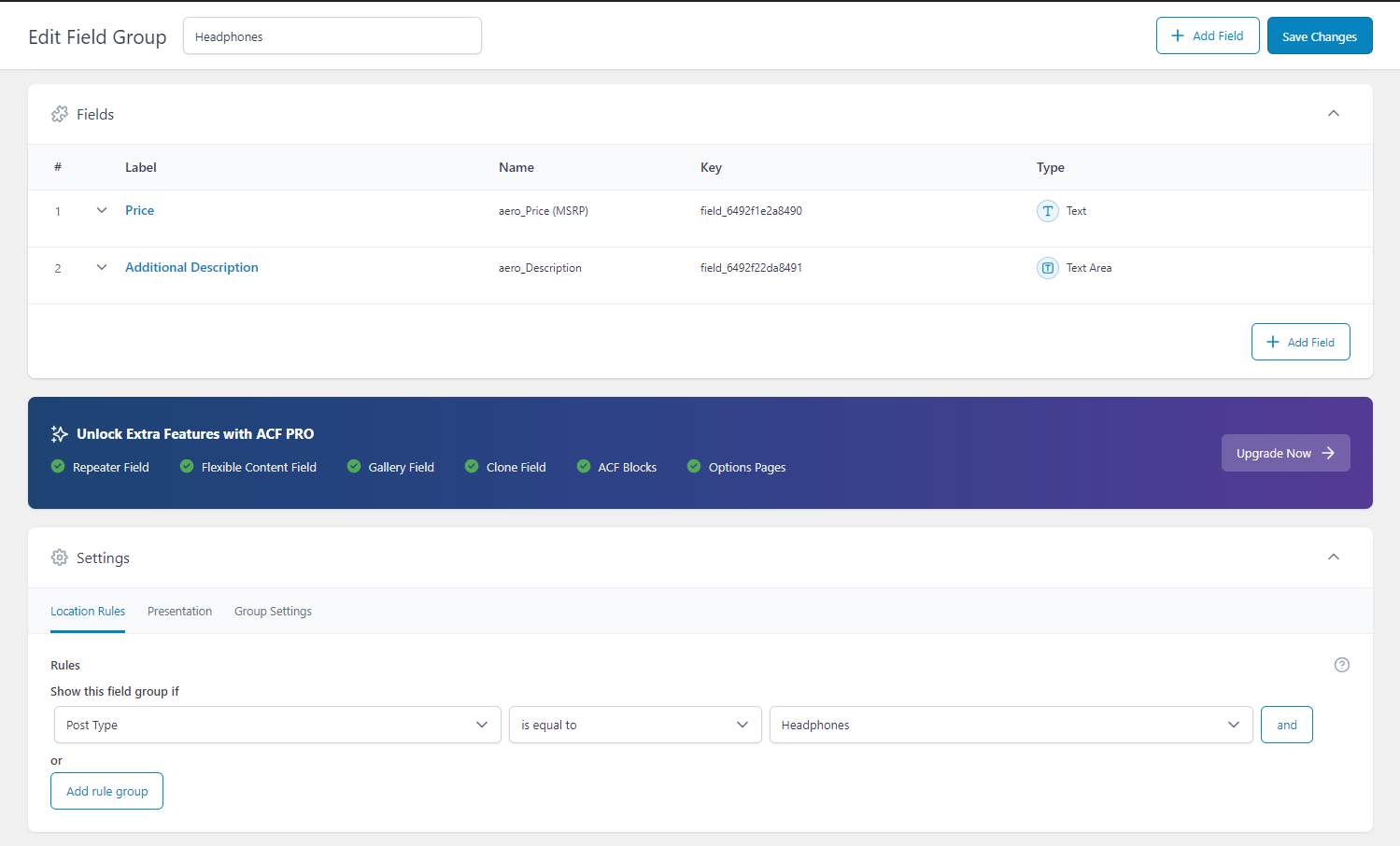Click the Name column header
The height and width of the screenshot is (846, 1400).
516,167
